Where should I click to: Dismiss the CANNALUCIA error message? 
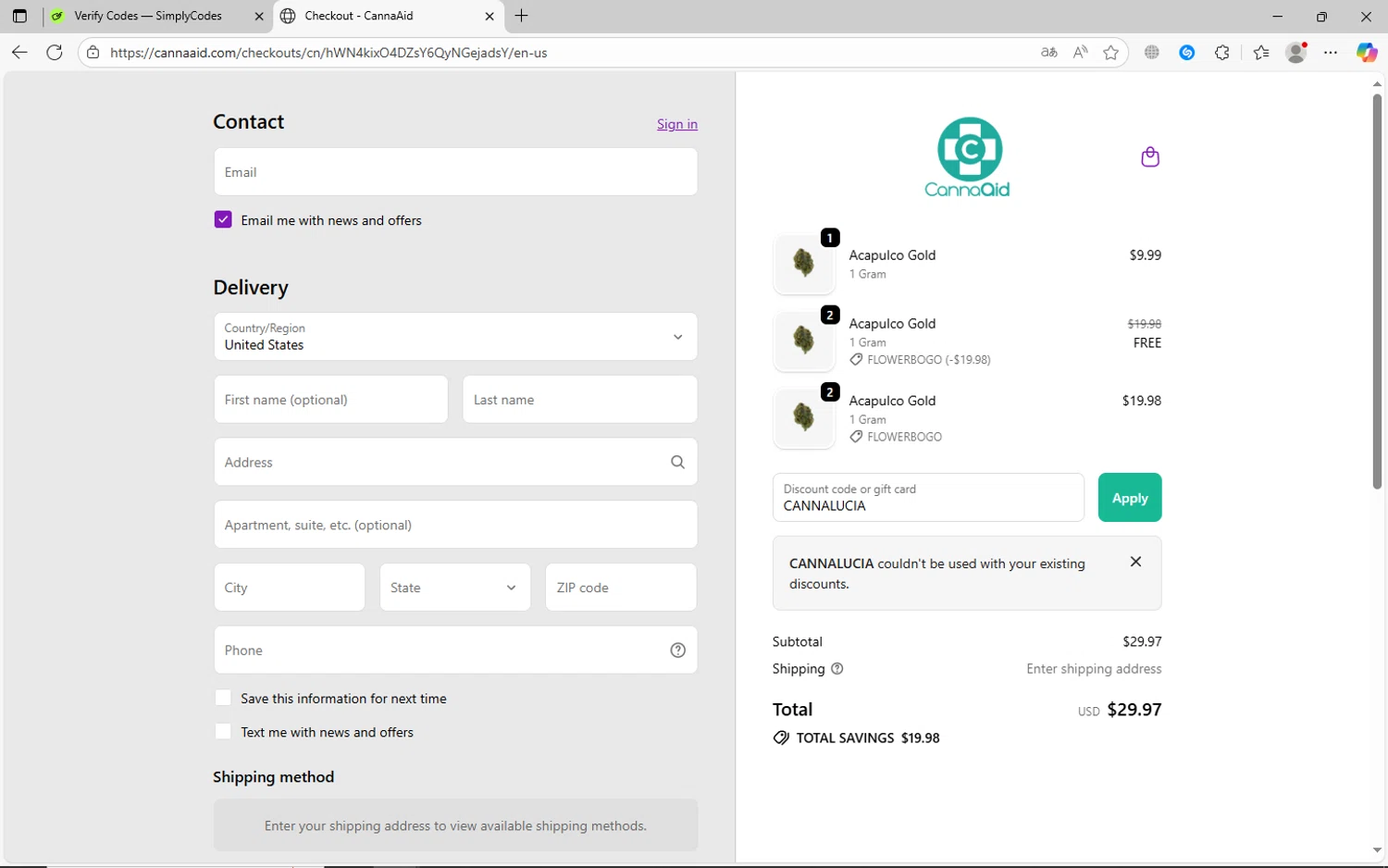(1135, 562)
